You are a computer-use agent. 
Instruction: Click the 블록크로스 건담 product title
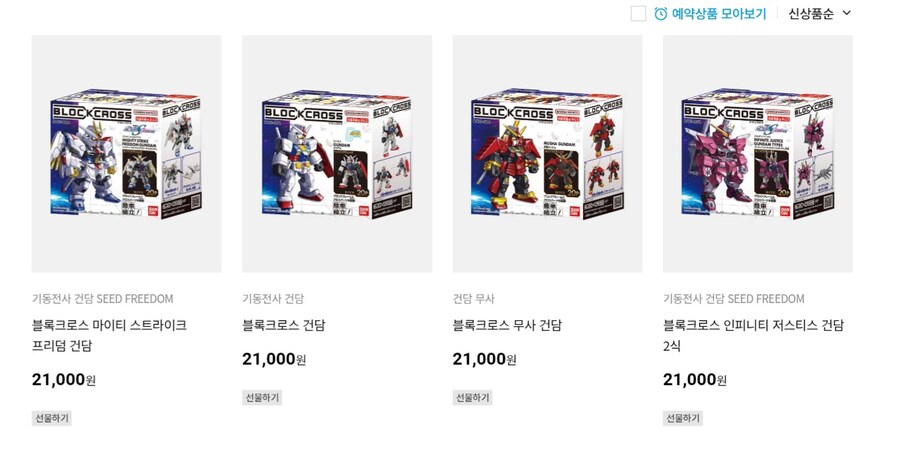[284, 325]
